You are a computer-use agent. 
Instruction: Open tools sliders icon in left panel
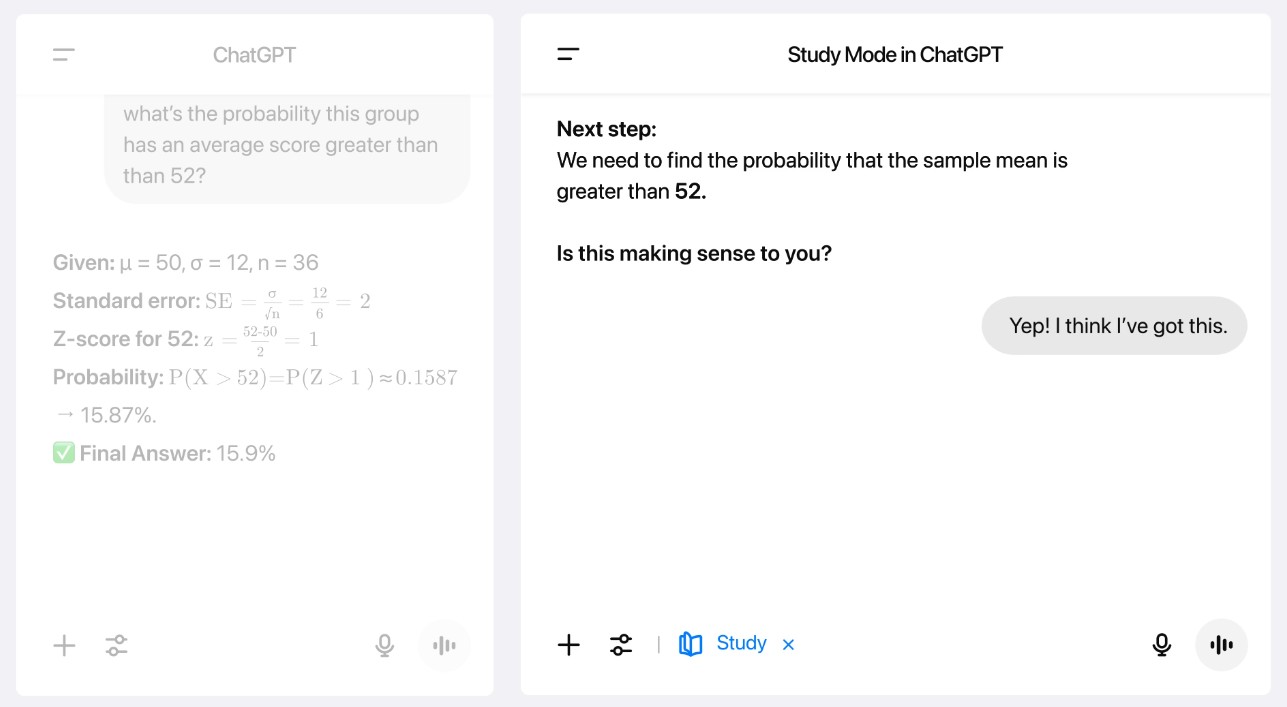[117, 645]
